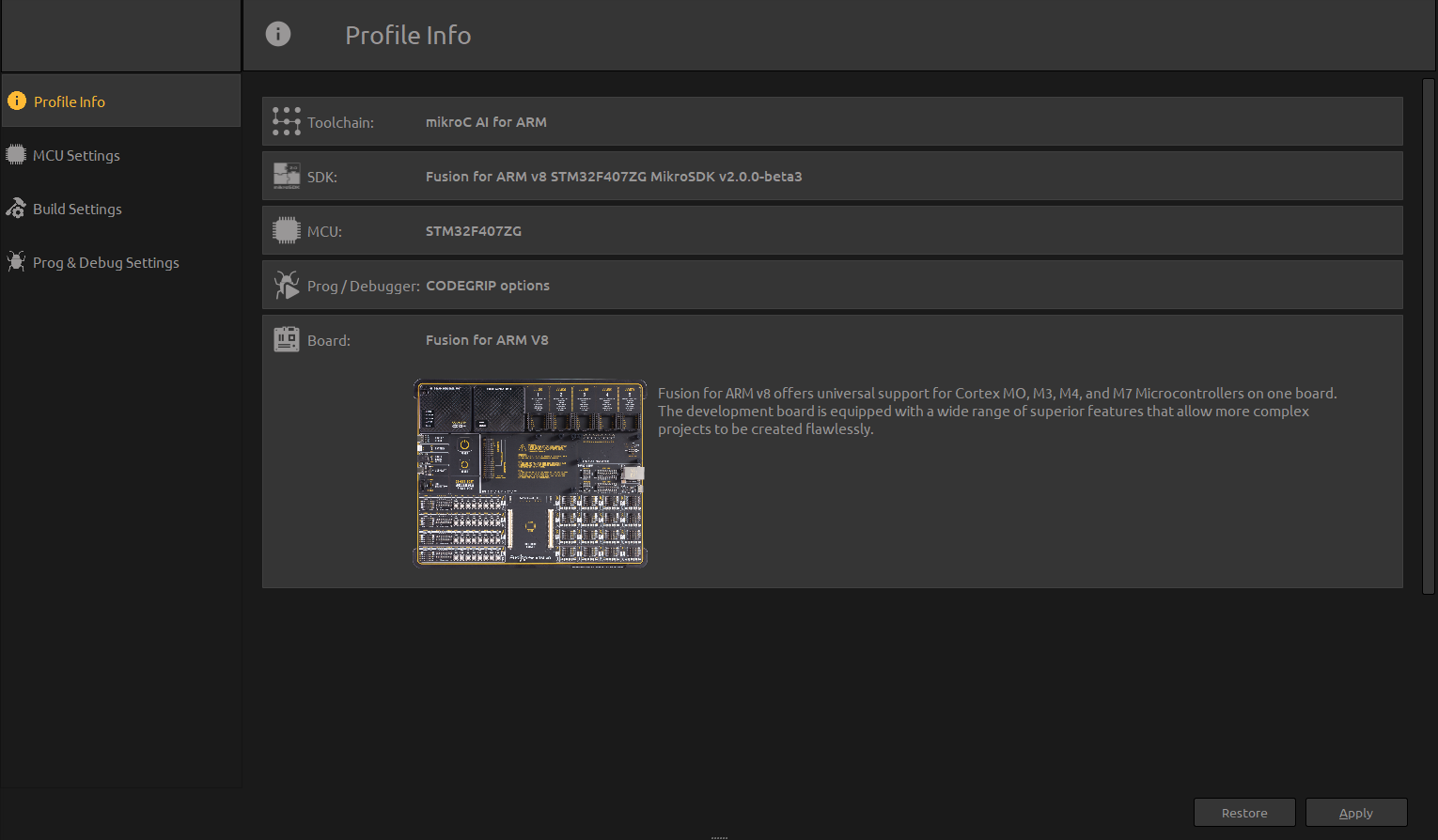1438x840 pixels.
Task: Click the Prog/Debugger row bug icon
Action: point(287,285)
